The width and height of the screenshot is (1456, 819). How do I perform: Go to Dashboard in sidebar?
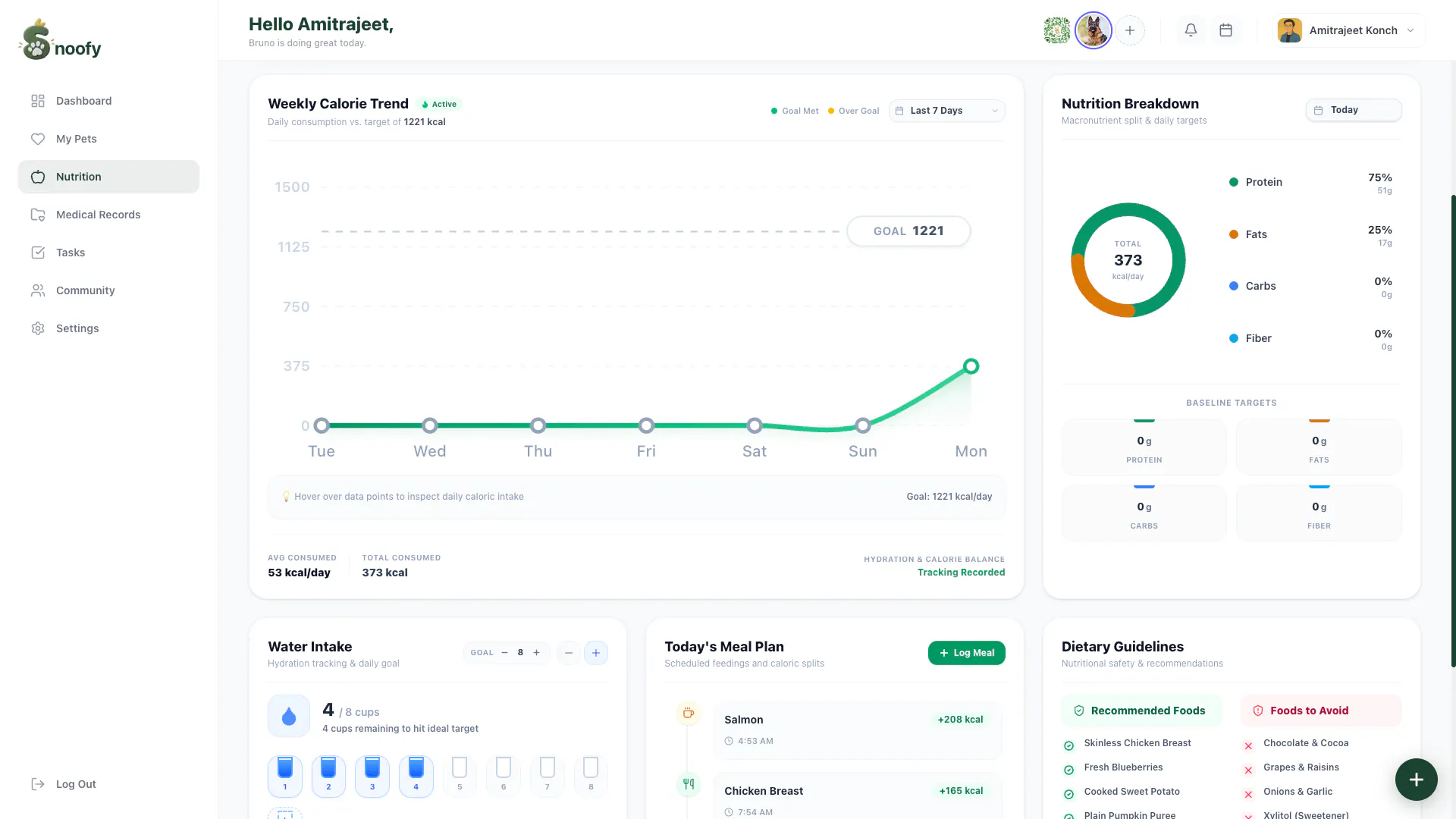108,101
